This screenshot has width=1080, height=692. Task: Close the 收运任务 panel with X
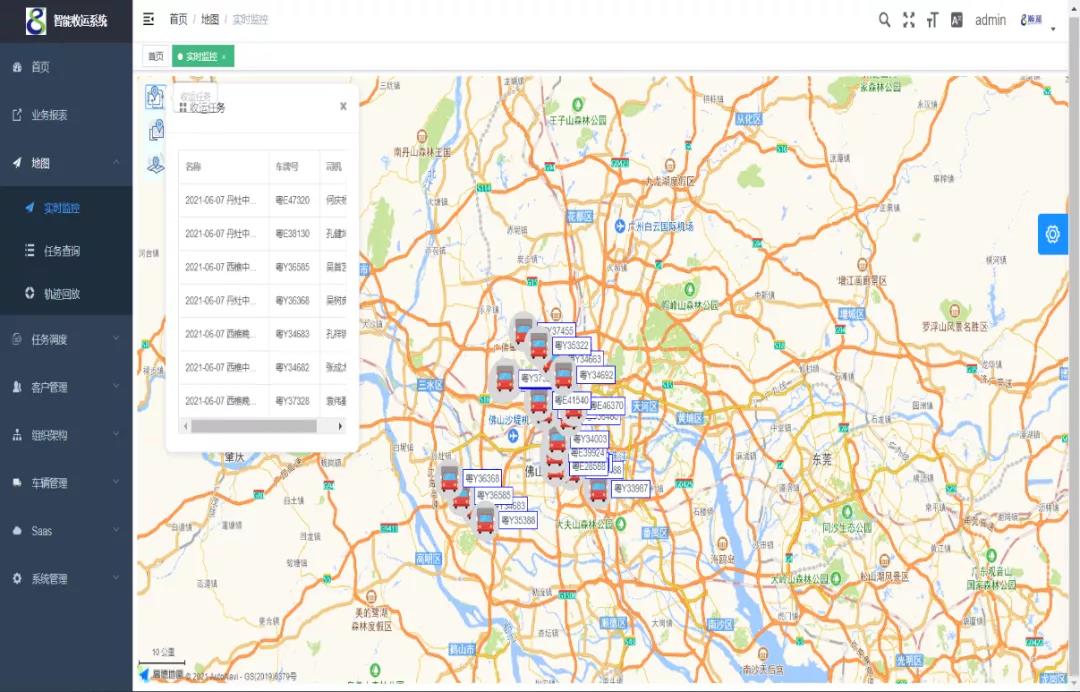tap(343, 106)
